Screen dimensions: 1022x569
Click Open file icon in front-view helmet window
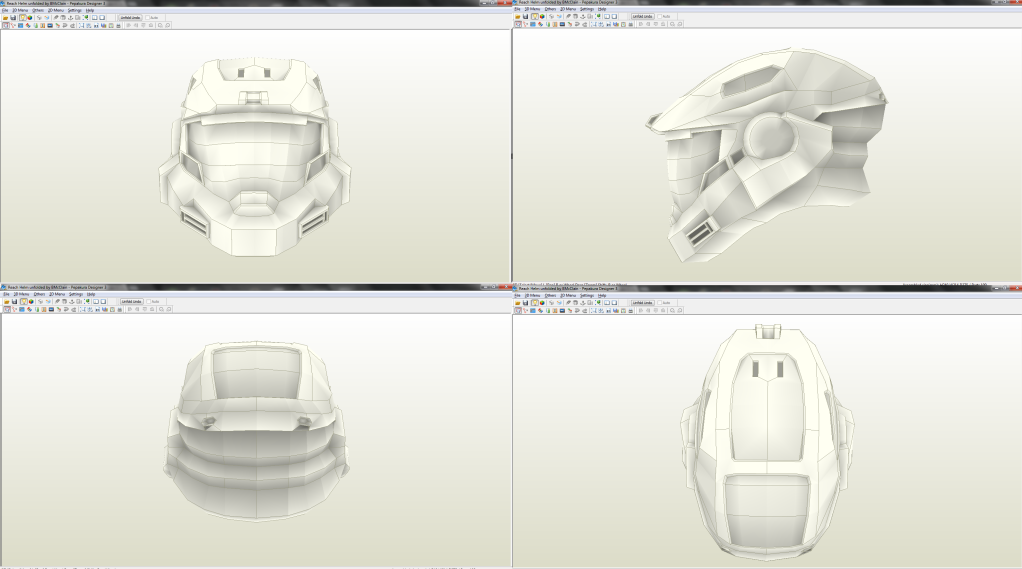pyautogui.click(x=5, y=17)
